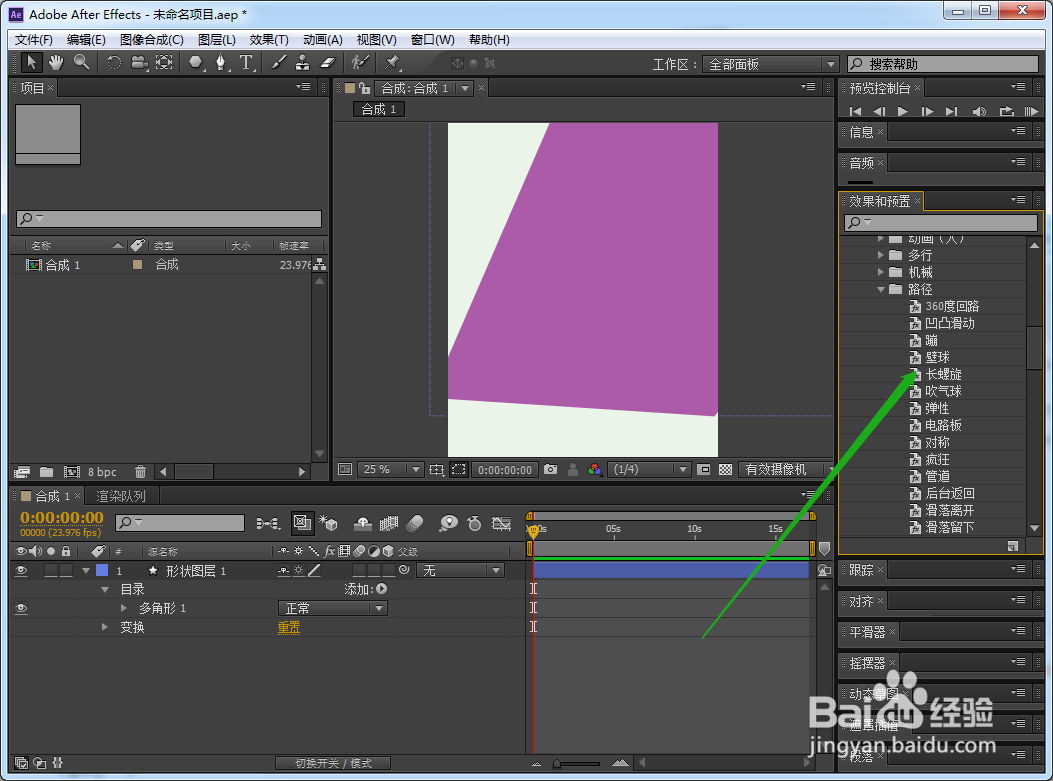Open the 有效摄像机 view dropdown
Screen dimensions: 1053x781
tap(784, 469)
